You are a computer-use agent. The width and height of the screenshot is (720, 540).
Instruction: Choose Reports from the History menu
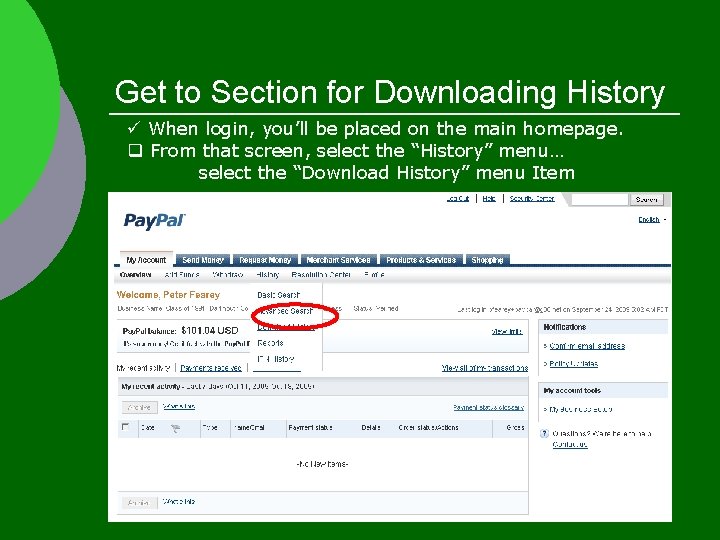(x=270, y=343)
